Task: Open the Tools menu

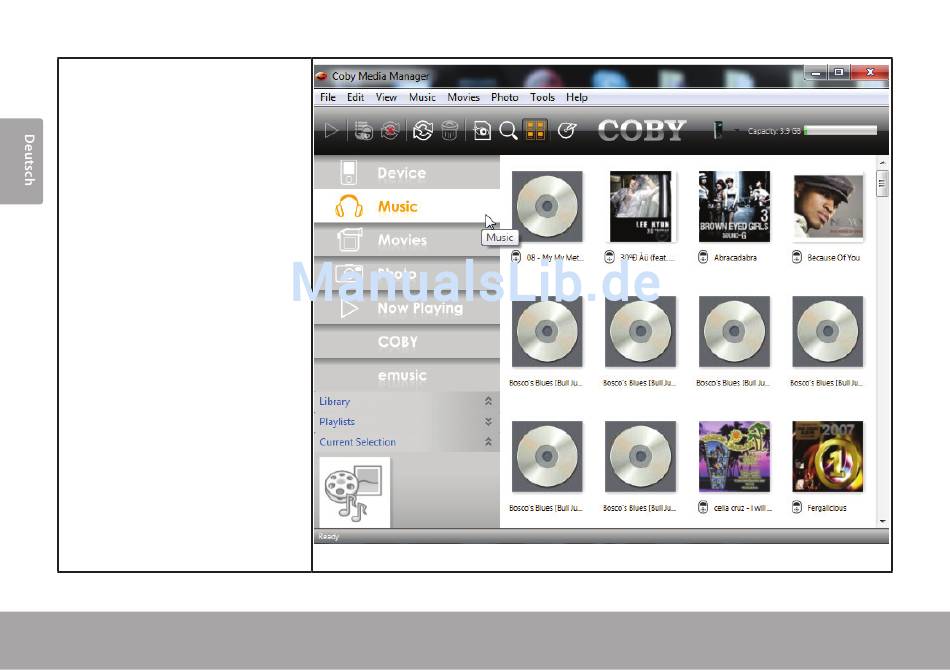Action: coord(542,97)
